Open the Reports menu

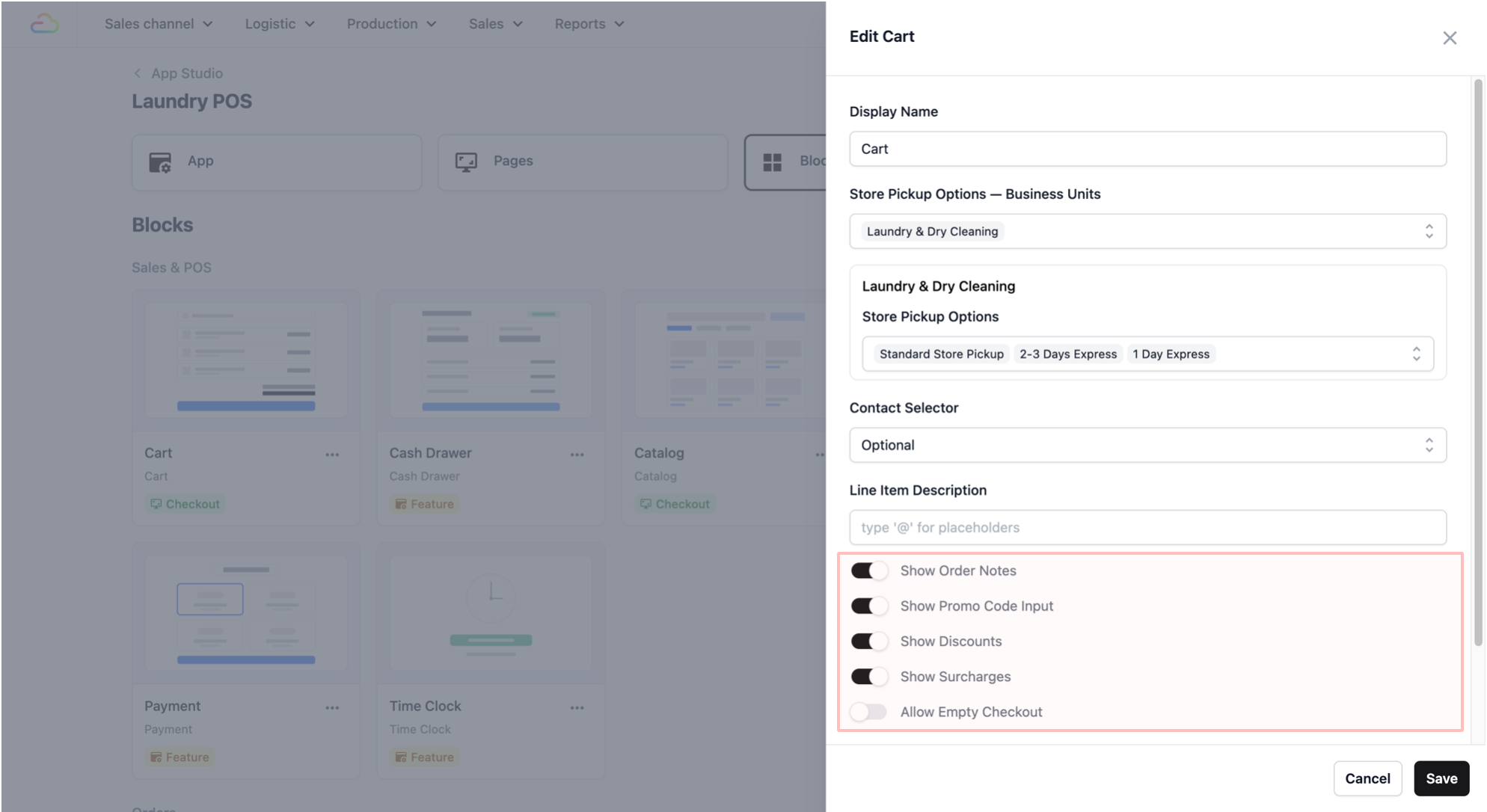[x=589, y=24]
